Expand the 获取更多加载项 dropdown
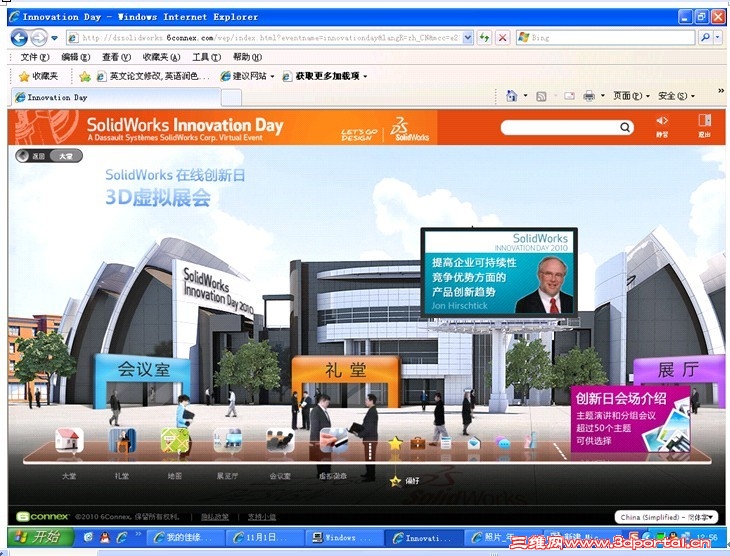730x556 pixels. (x=365, y=76)
